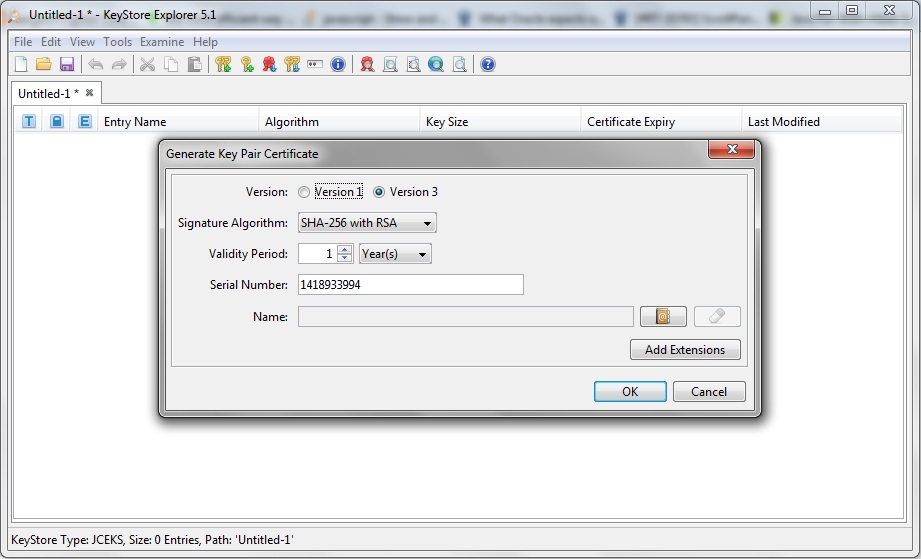Select the Version 1 radio button
Screen dimensions: 921x559
tap(304, 192)
